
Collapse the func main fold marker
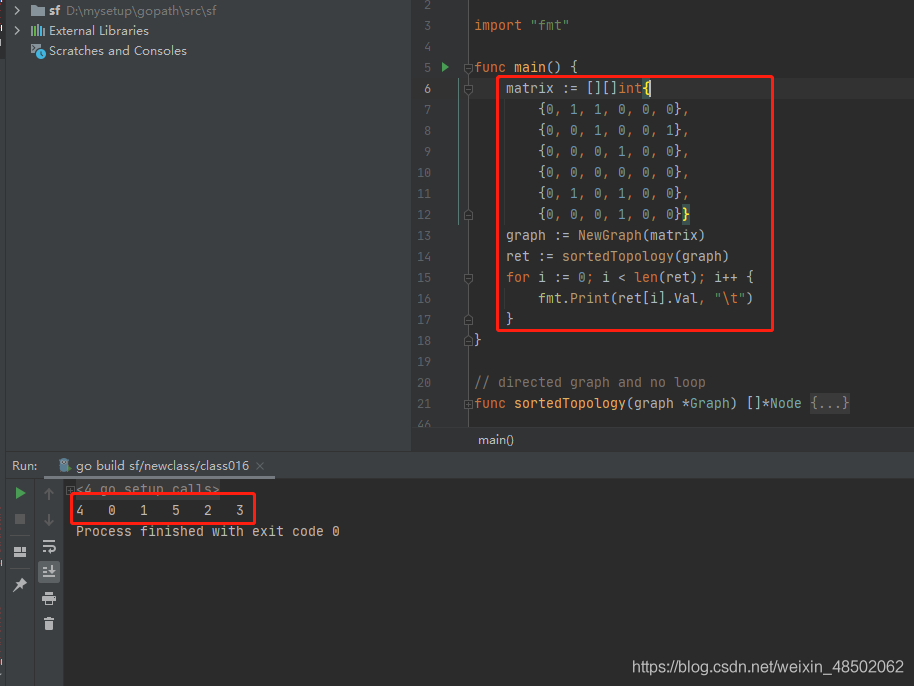click(x=468, y=68)
